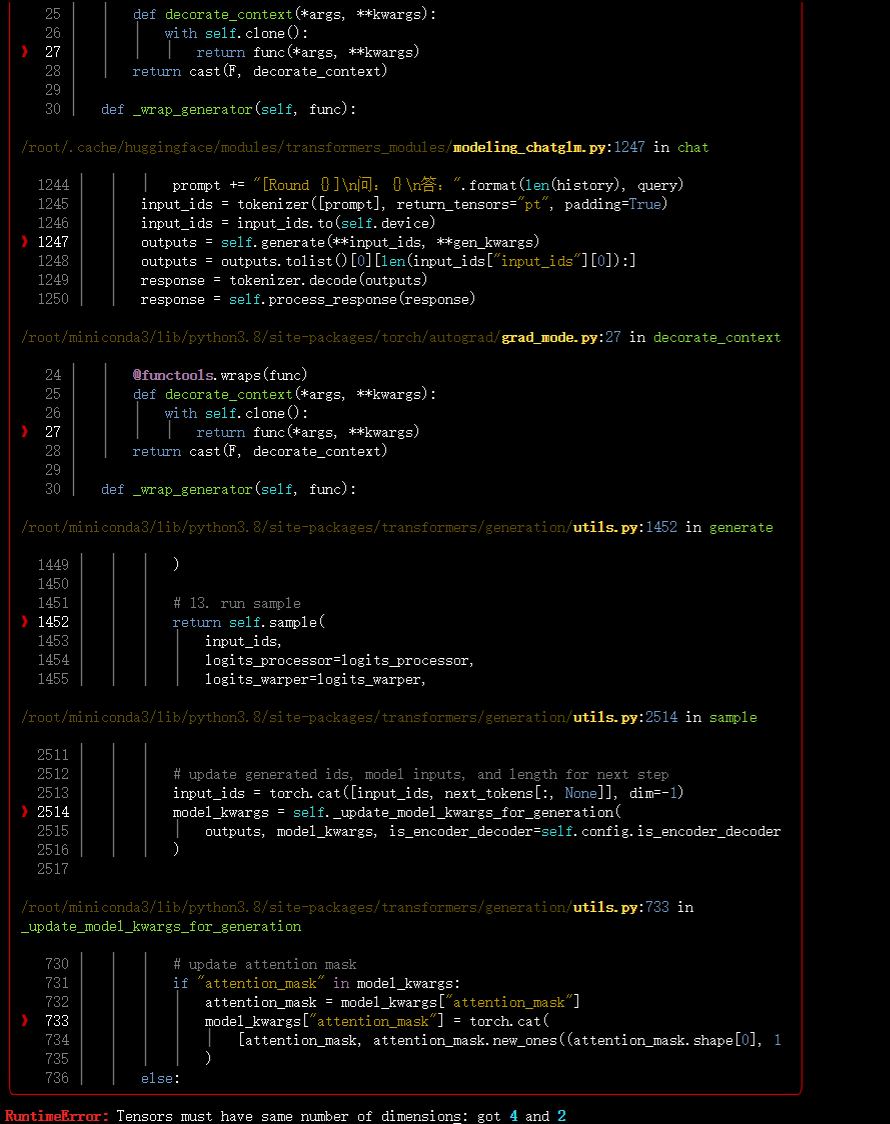Click the 'tokenizer([prompt]' call on line 1245
Screen dimensions: 890x1124
[311, 204]
